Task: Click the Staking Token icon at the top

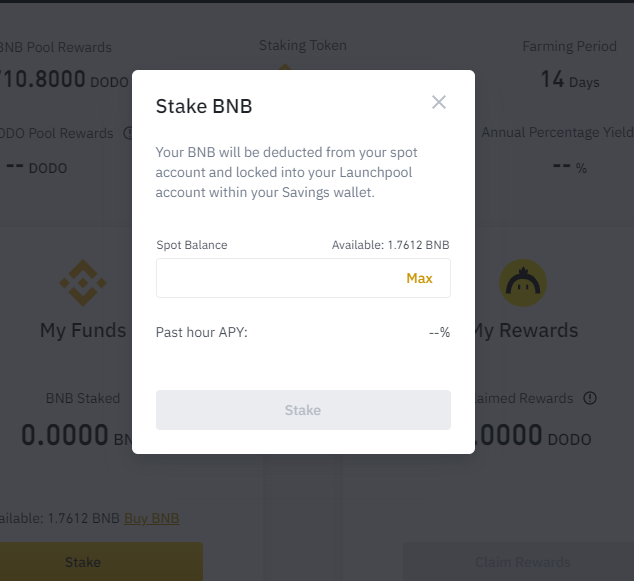Action: [x=284, y=66]
